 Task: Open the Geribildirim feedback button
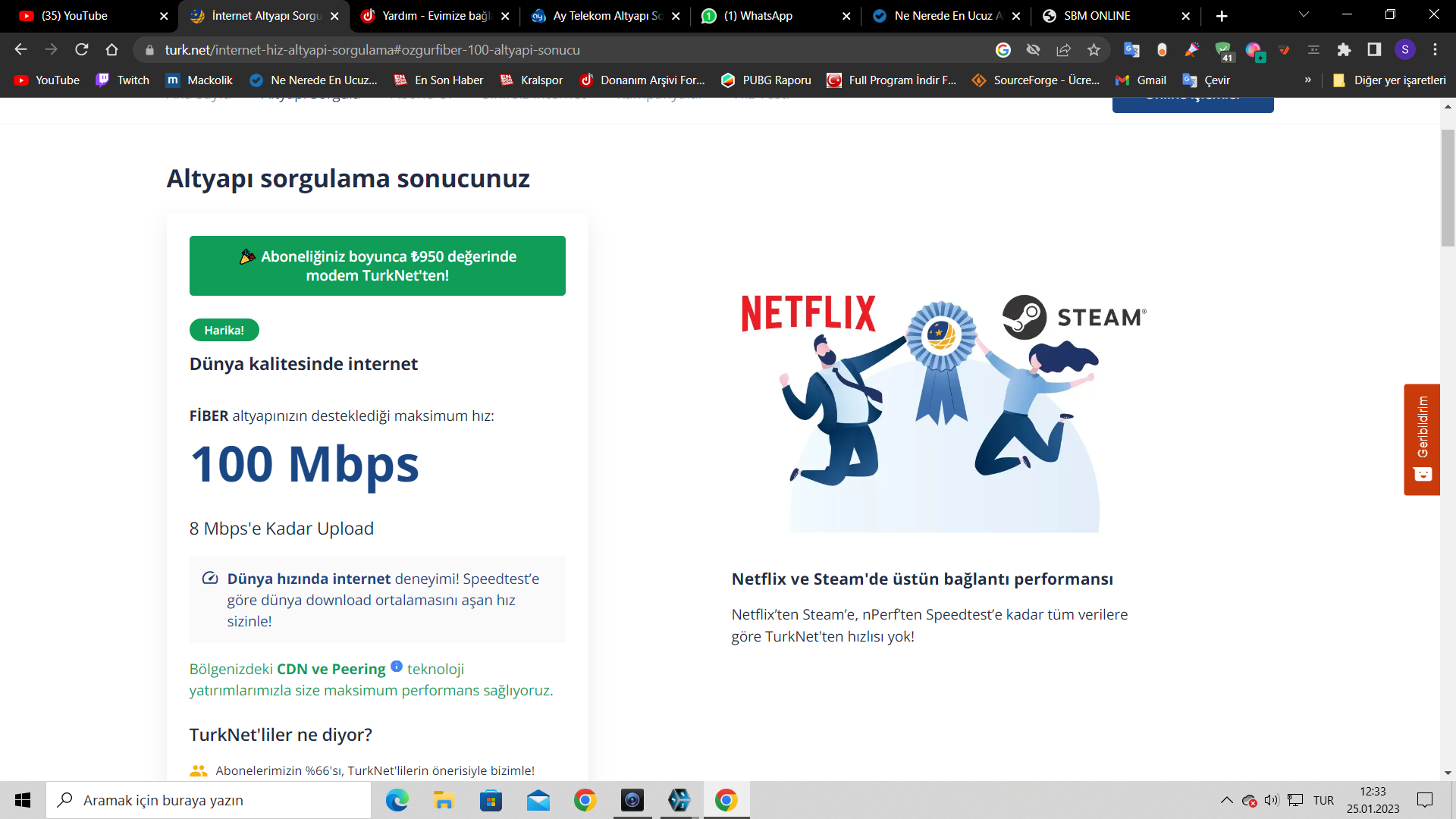[x=1422, y=439]
